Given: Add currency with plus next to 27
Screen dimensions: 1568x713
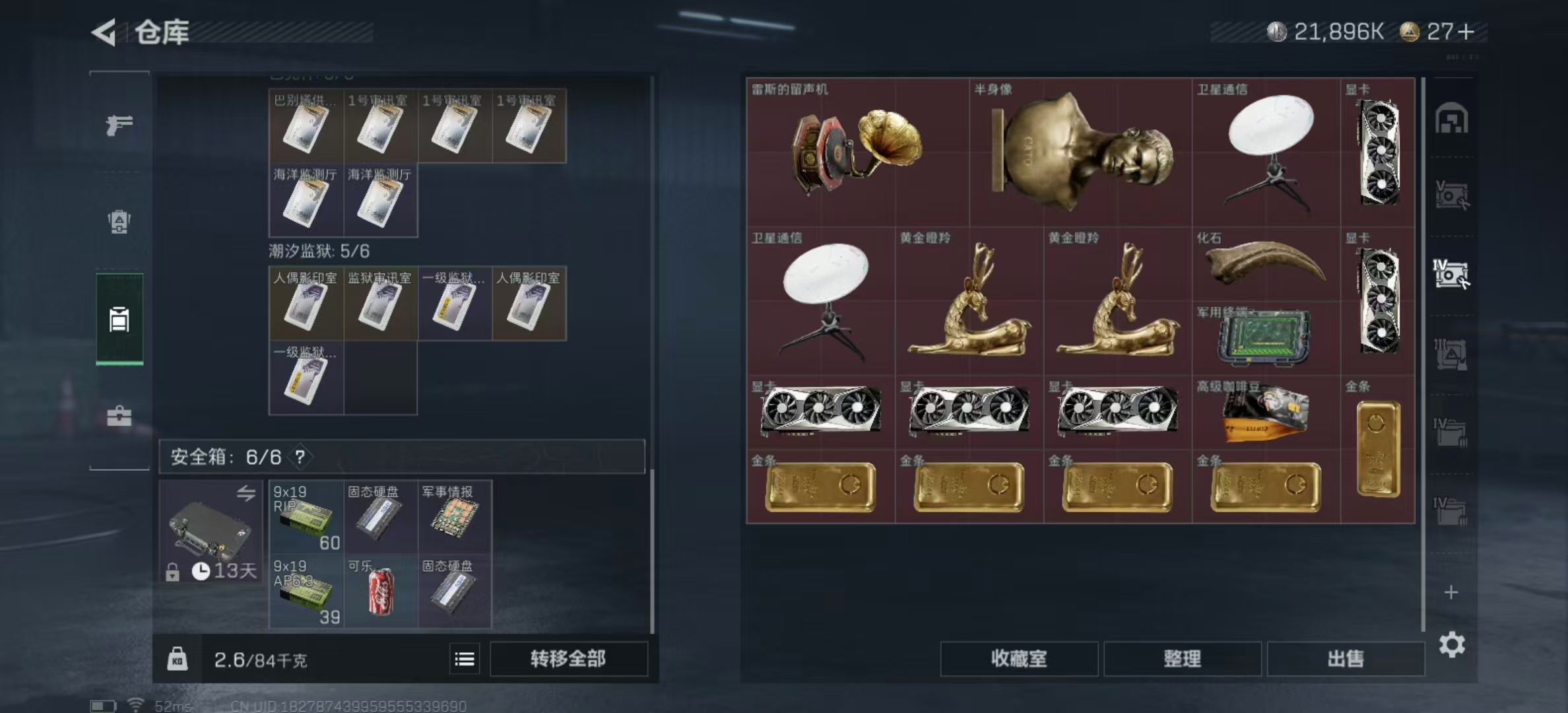Looking at the screenshot, I should 1466,32.
